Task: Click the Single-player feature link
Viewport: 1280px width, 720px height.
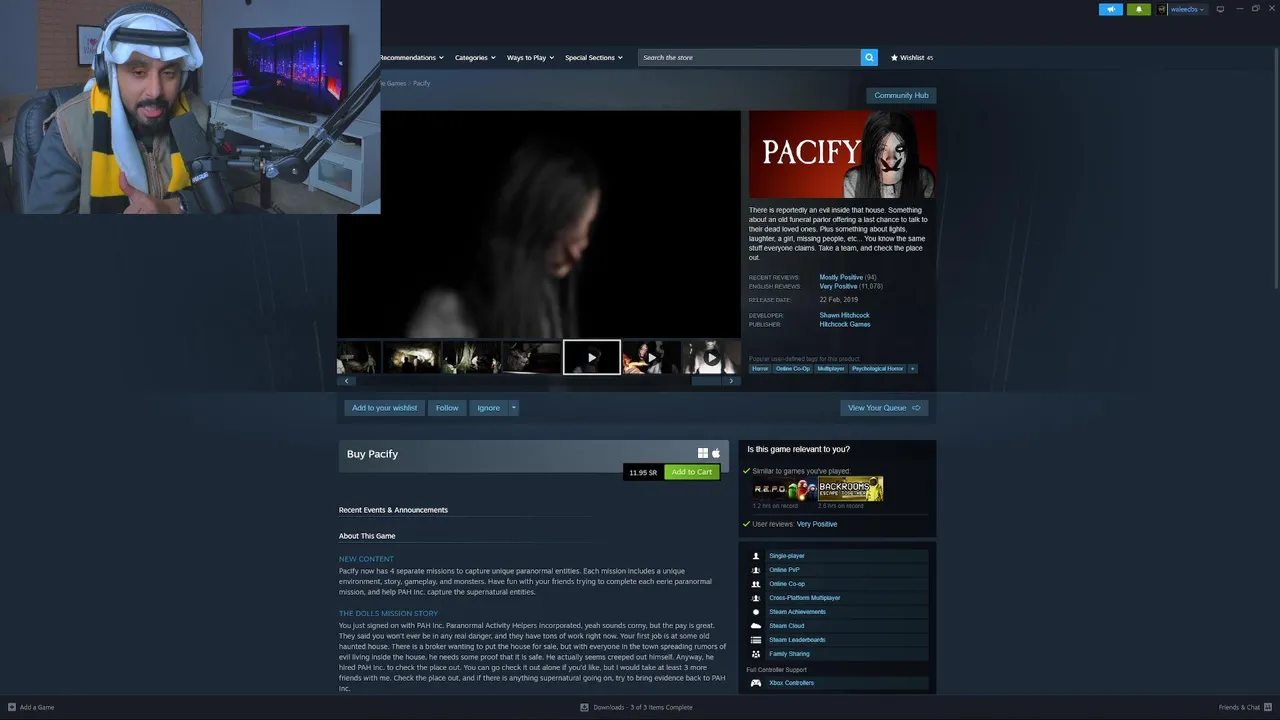Action: tap(787, 556)
